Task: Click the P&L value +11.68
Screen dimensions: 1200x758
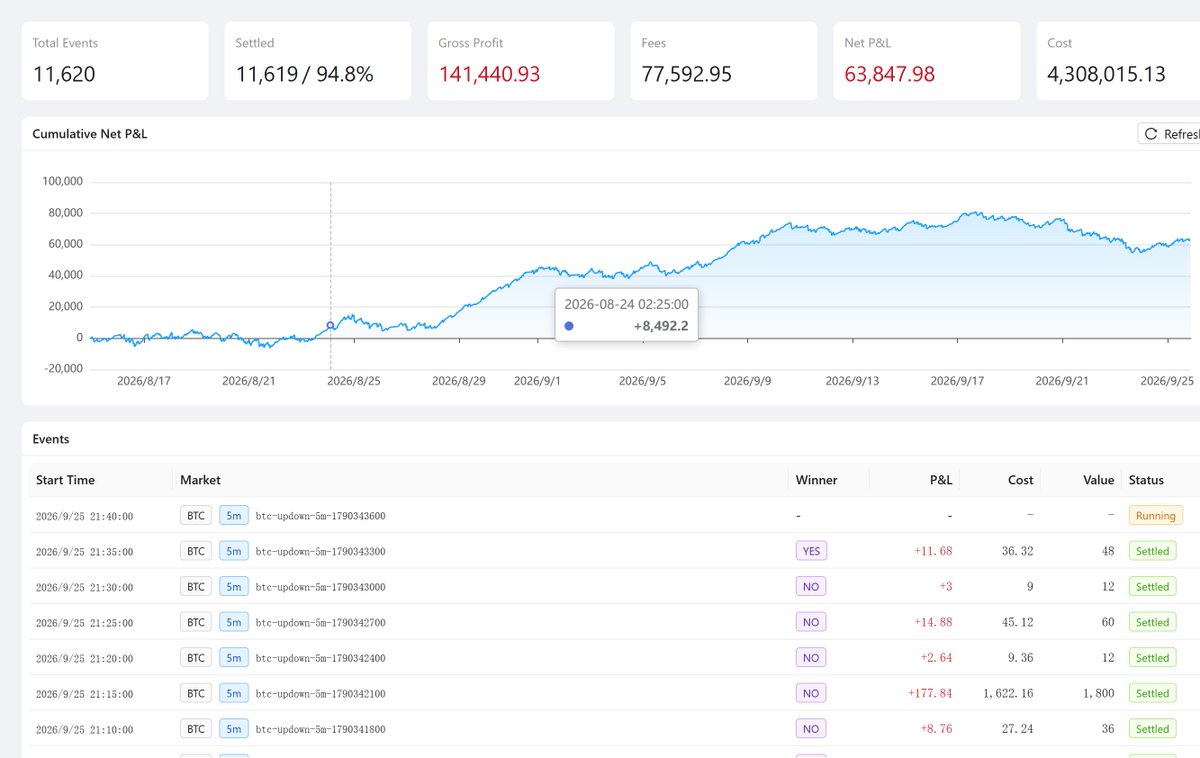Action: tap(933, 551)
